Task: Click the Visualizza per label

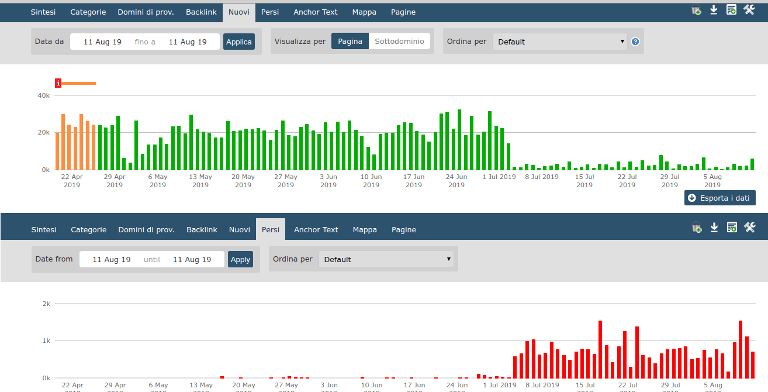Action: coord(300,42)
